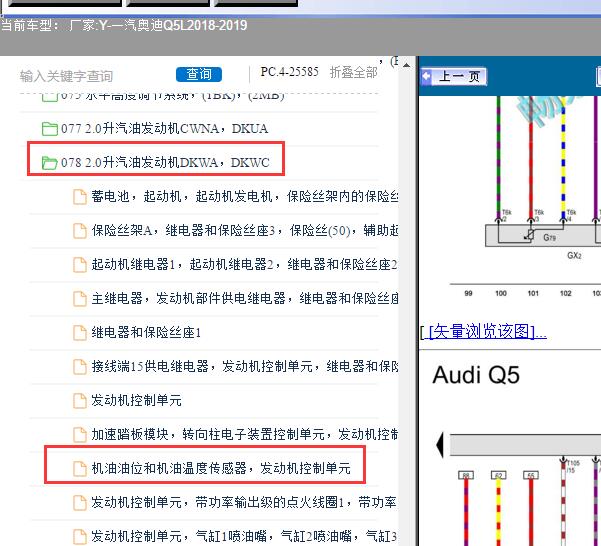Click the scroll-up arrow of tree panel
The height and width of the screenshot is (546, 601).
click(407, 66)
